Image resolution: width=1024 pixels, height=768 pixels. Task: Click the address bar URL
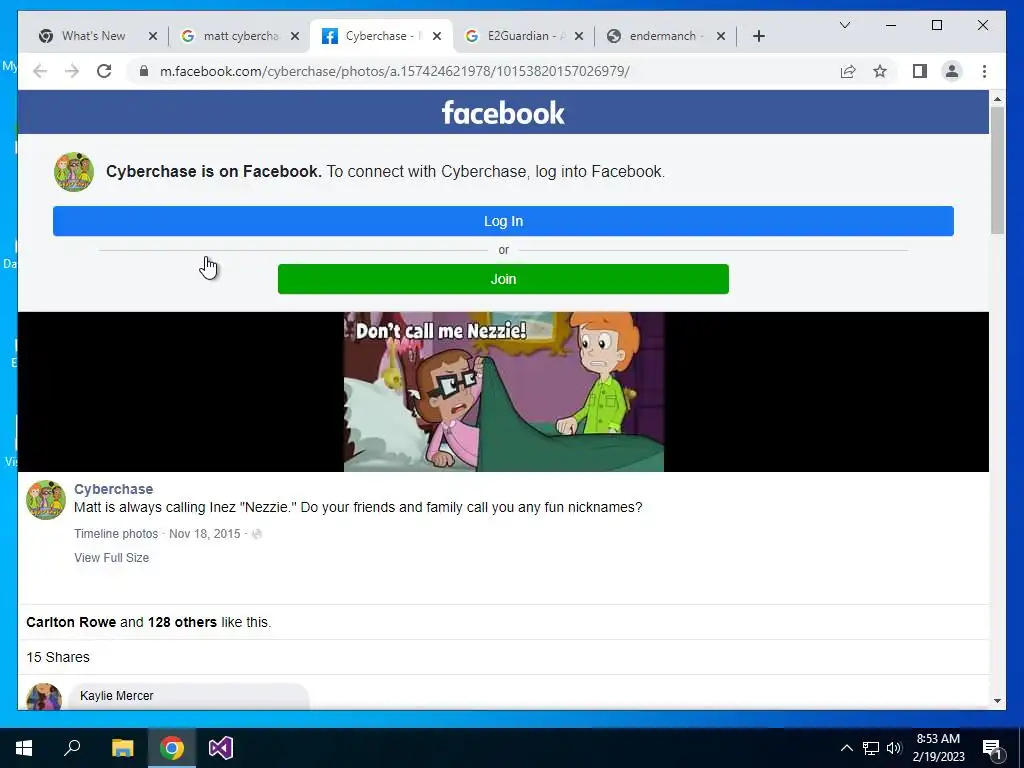tap(394, 71)
